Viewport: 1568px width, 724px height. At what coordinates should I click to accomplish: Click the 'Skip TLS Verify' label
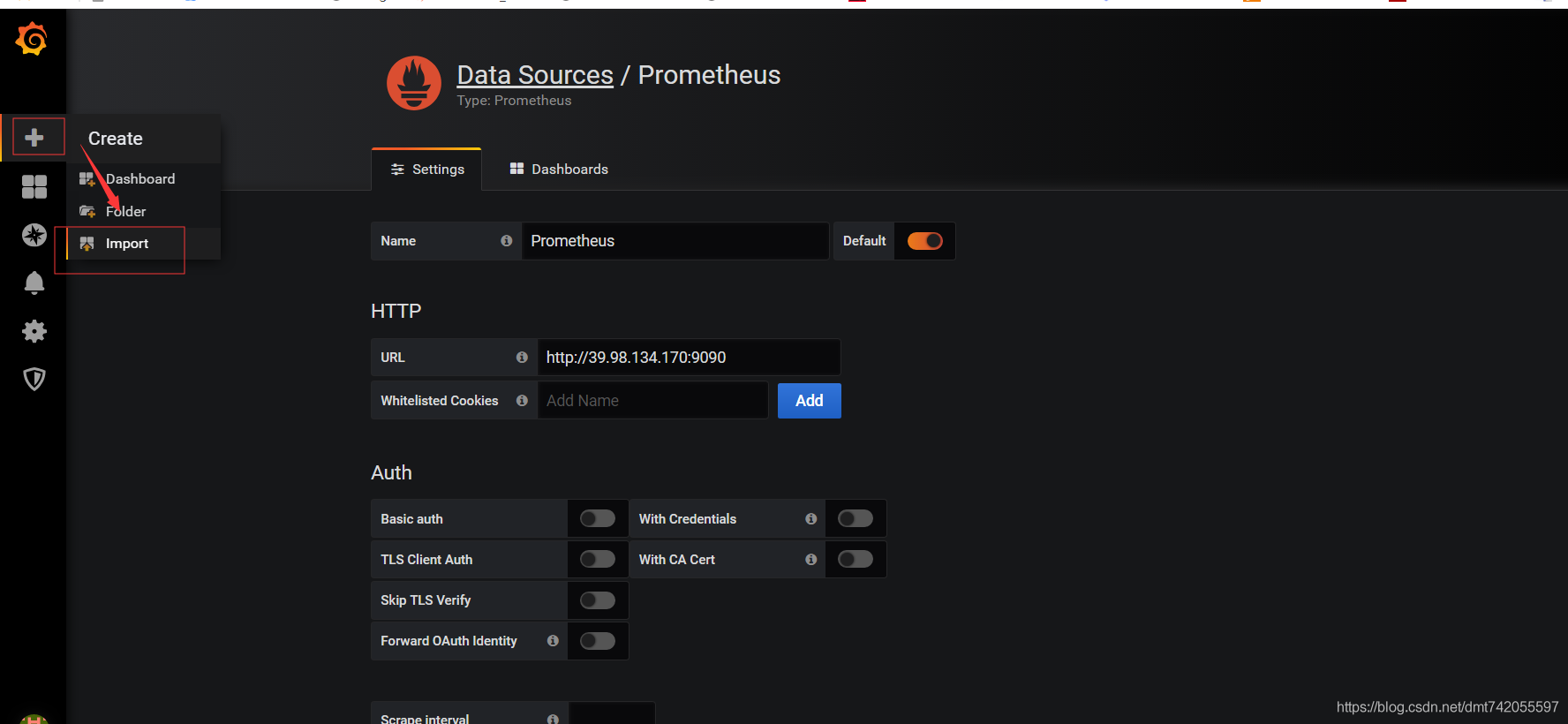pyautogui.click(x=426, y=600)
